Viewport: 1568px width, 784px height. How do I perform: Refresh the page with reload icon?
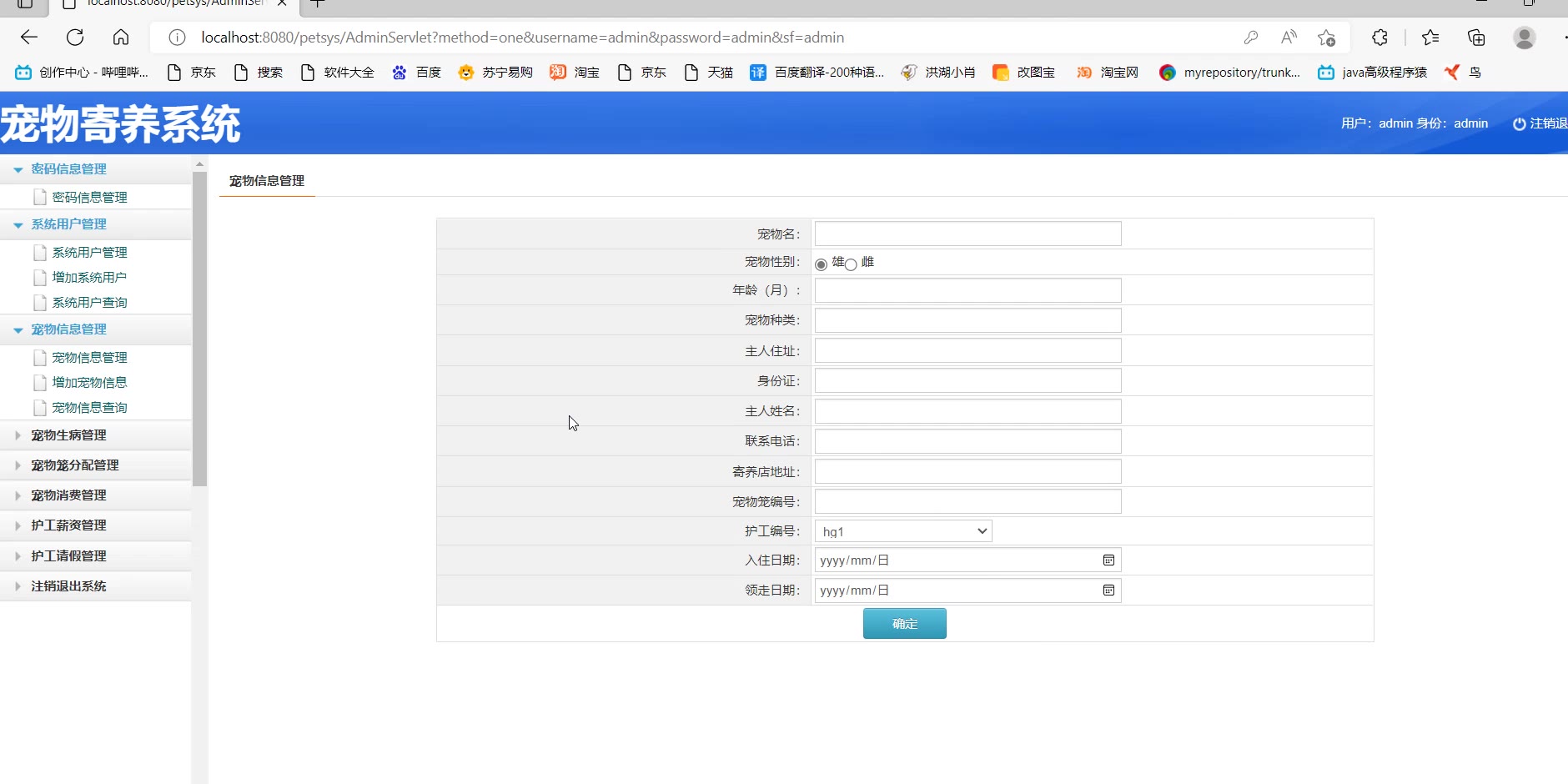point(75,38)
